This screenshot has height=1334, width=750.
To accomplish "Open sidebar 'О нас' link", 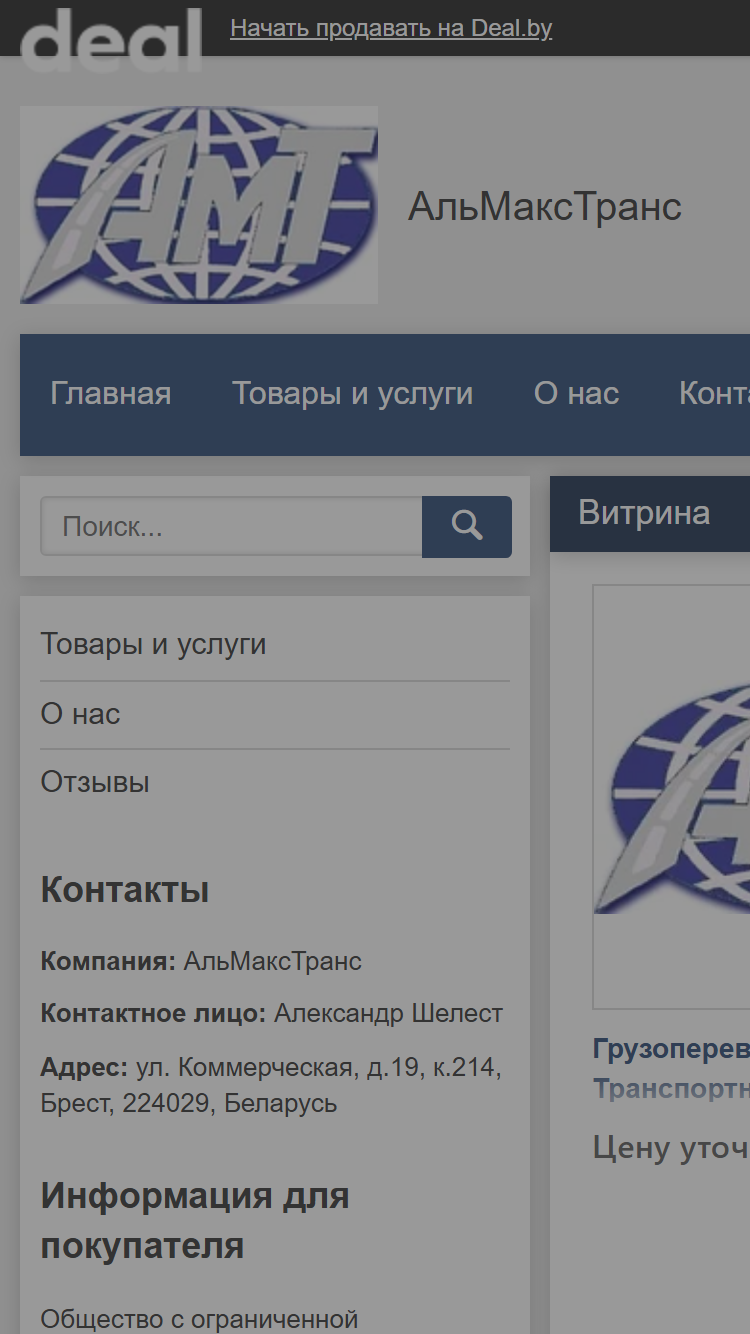I will click(x=80, y=714).
